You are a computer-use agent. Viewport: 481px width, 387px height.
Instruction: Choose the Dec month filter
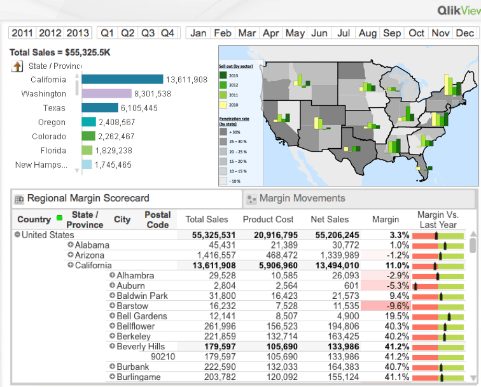[x=465, y=33]
